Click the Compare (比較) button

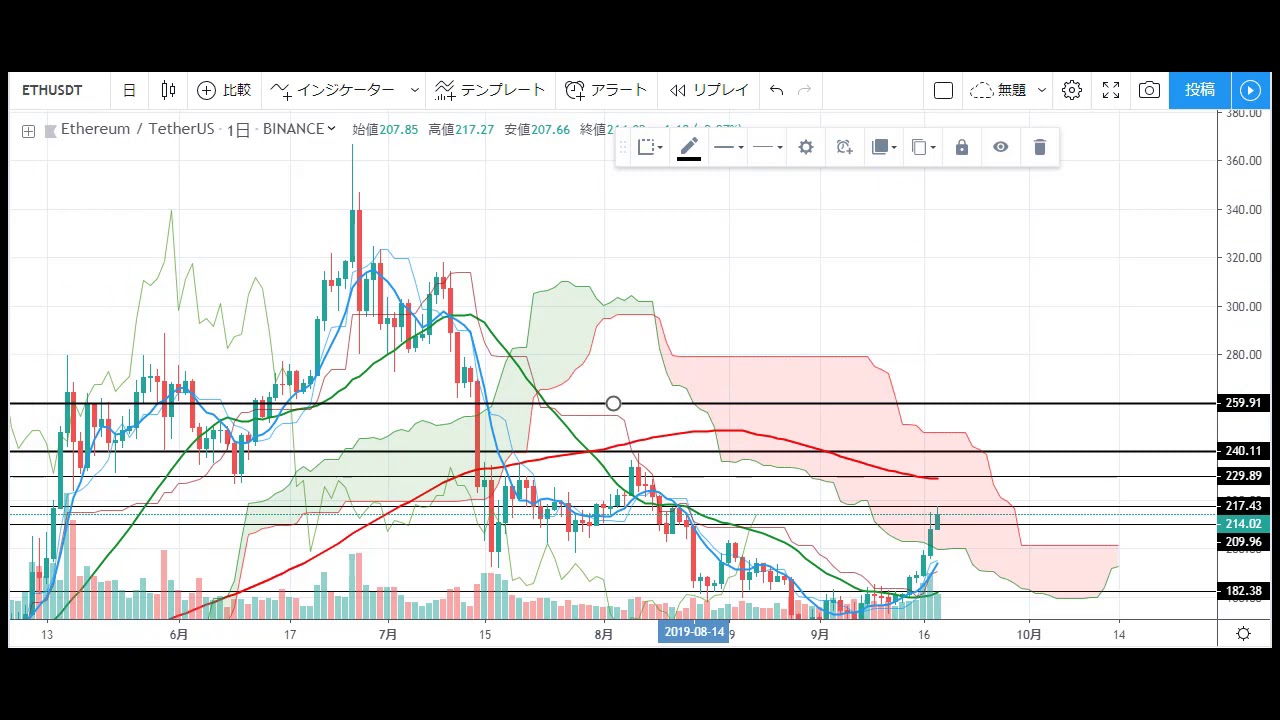tap(224, 90)
